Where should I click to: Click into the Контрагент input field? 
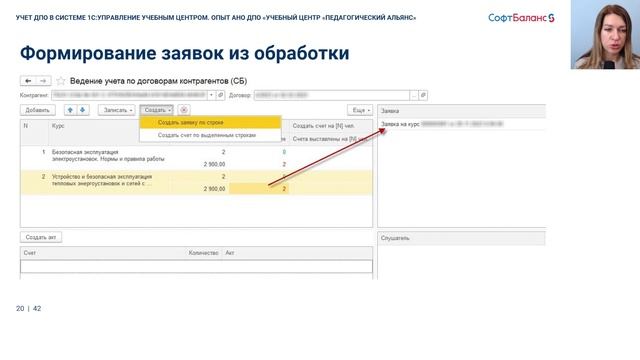pos(129,95)
